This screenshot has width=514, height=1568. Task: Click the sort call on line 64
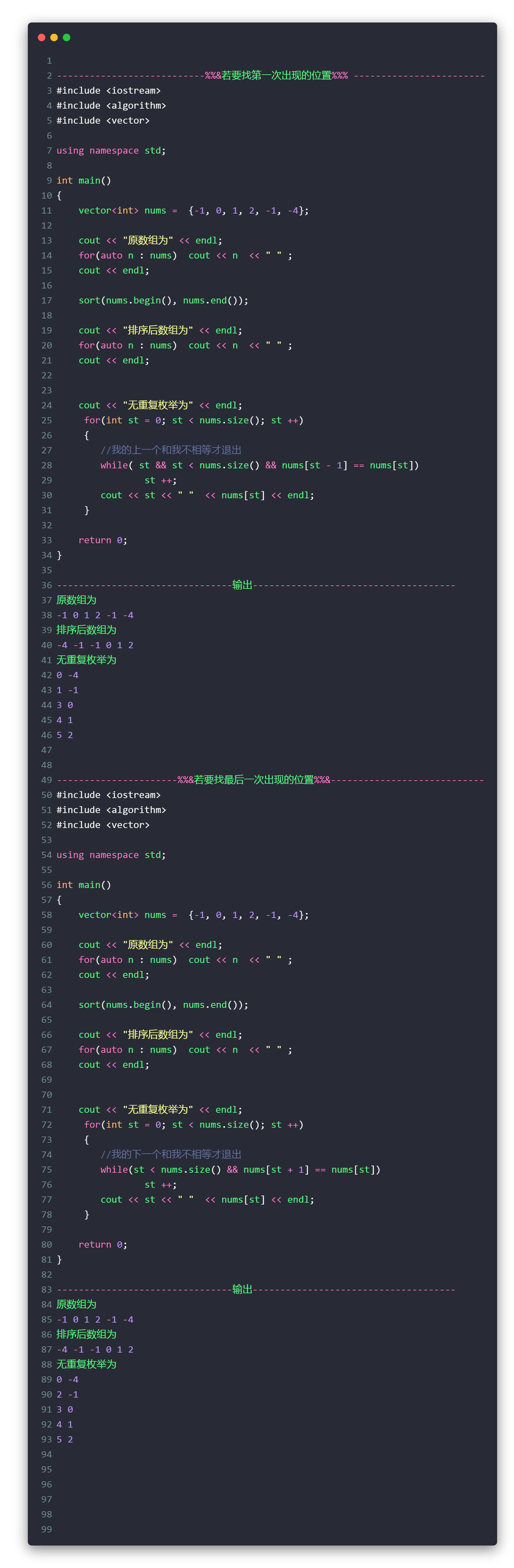coord(163,1005)
